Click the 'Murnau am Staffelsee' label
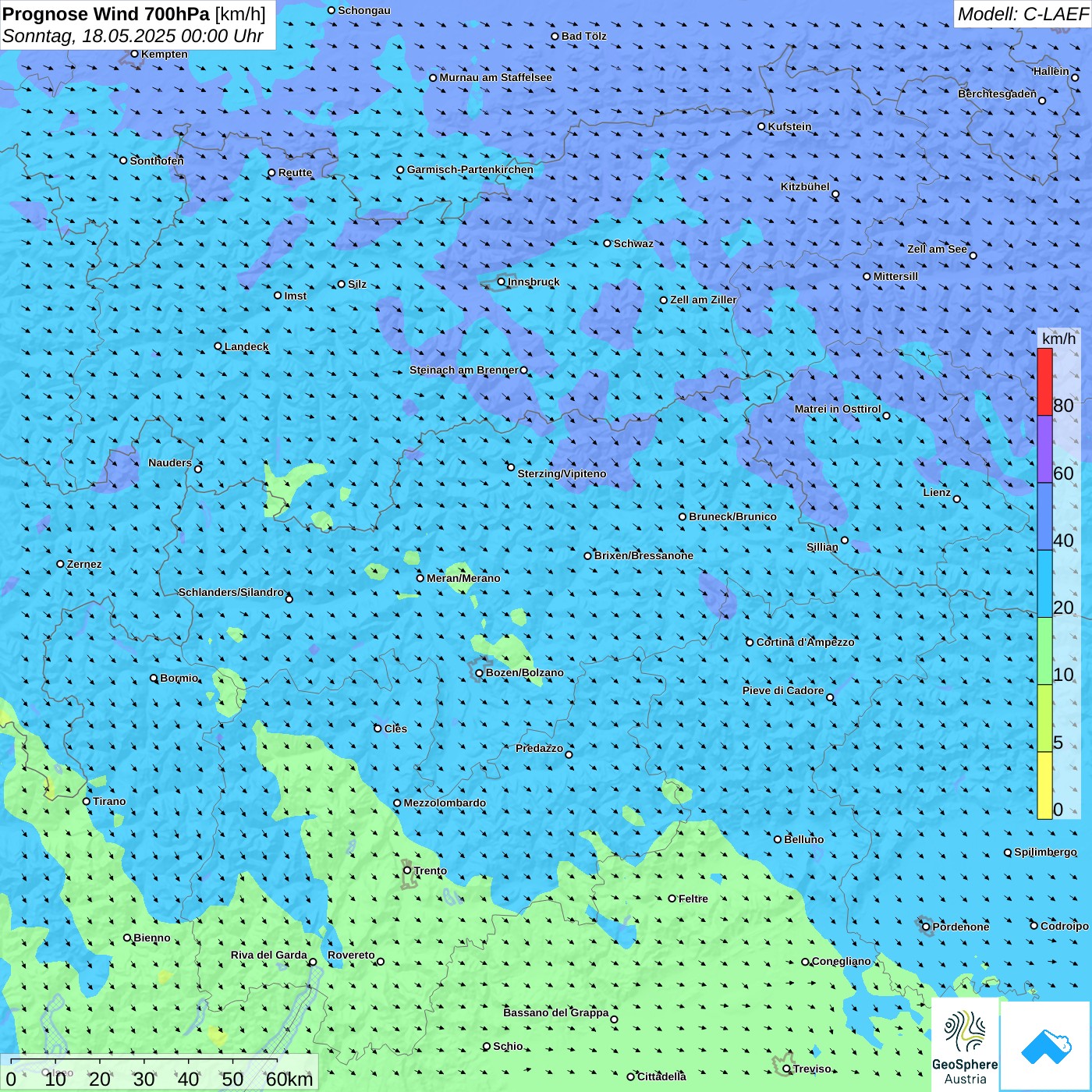The width and height of the screenshot is (1092, 1092). (495, 77)
